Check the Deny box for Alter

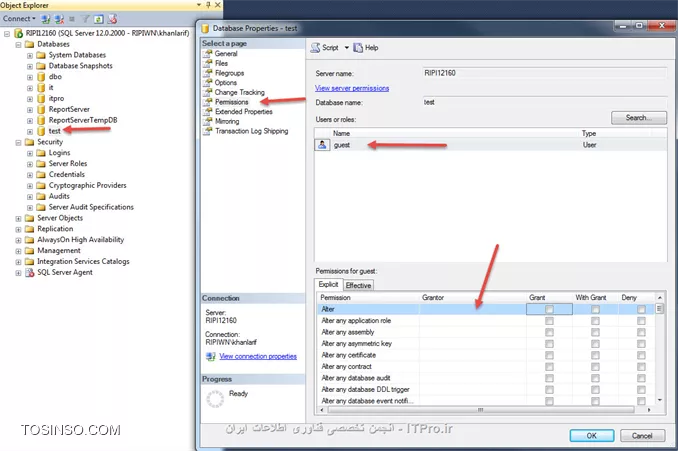(x=641, y=309)
